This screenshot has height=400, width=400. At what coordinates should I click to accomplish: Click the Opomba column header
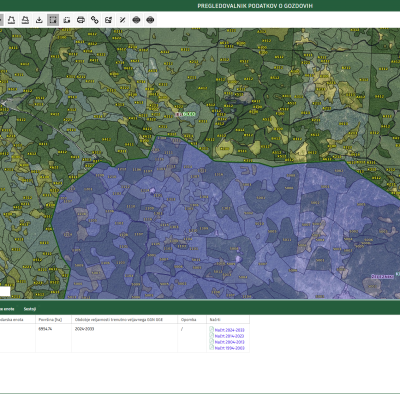click(188, 319)
